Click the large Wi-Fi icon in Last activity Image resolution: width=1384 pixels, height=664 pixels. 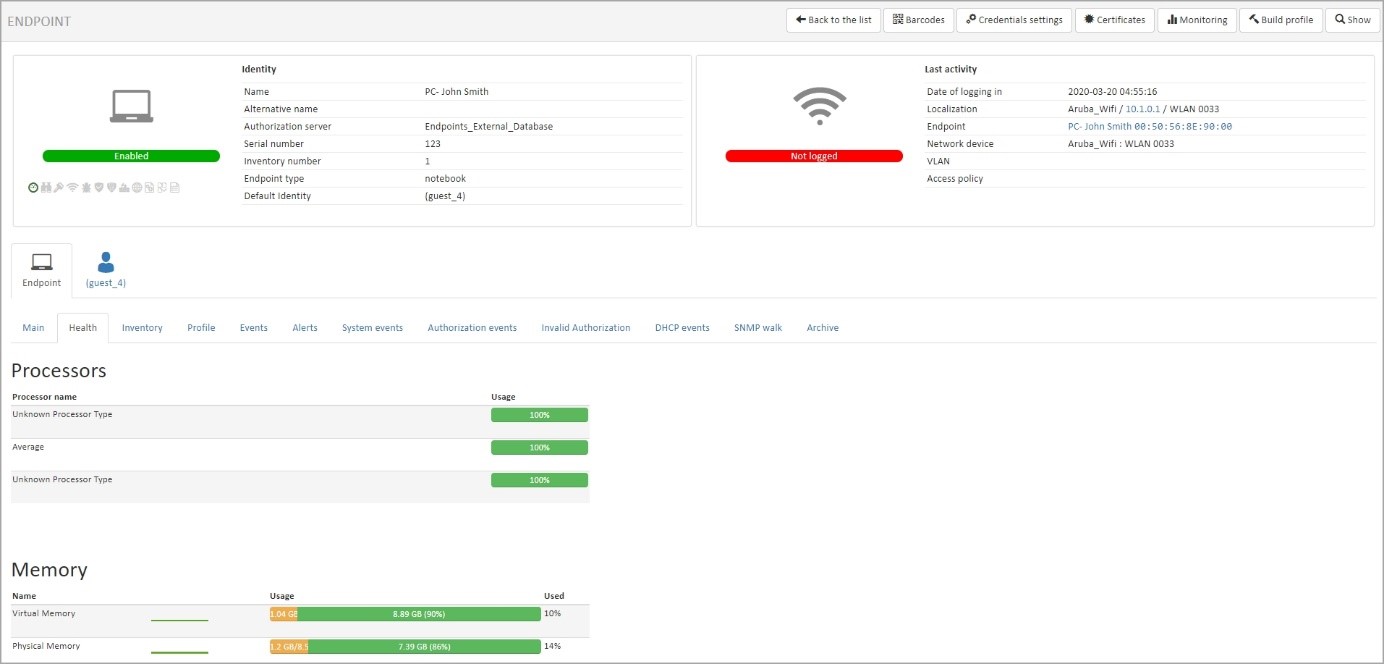[x=819, y=106]
